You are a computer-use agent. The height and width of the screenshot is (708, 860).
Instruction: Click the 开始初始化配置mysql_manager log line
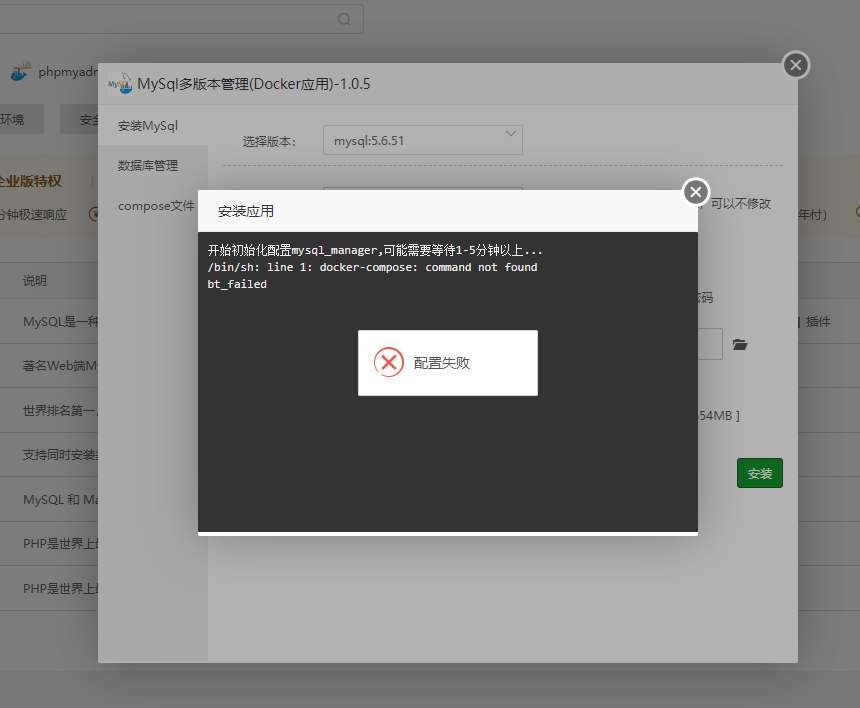(x=375, y=250)
